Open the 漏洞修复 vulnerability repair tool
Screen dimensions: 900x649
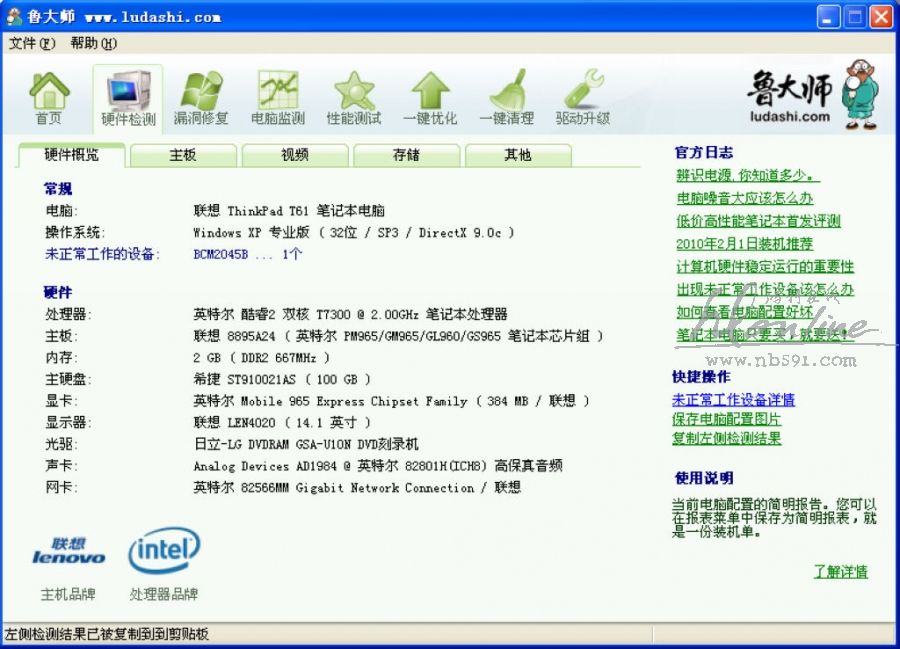[x=201, y=98]
